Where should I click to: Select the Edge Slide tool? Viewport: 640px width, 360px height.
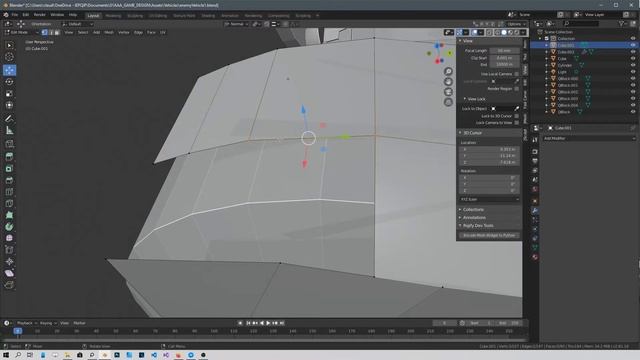point(9,250)
